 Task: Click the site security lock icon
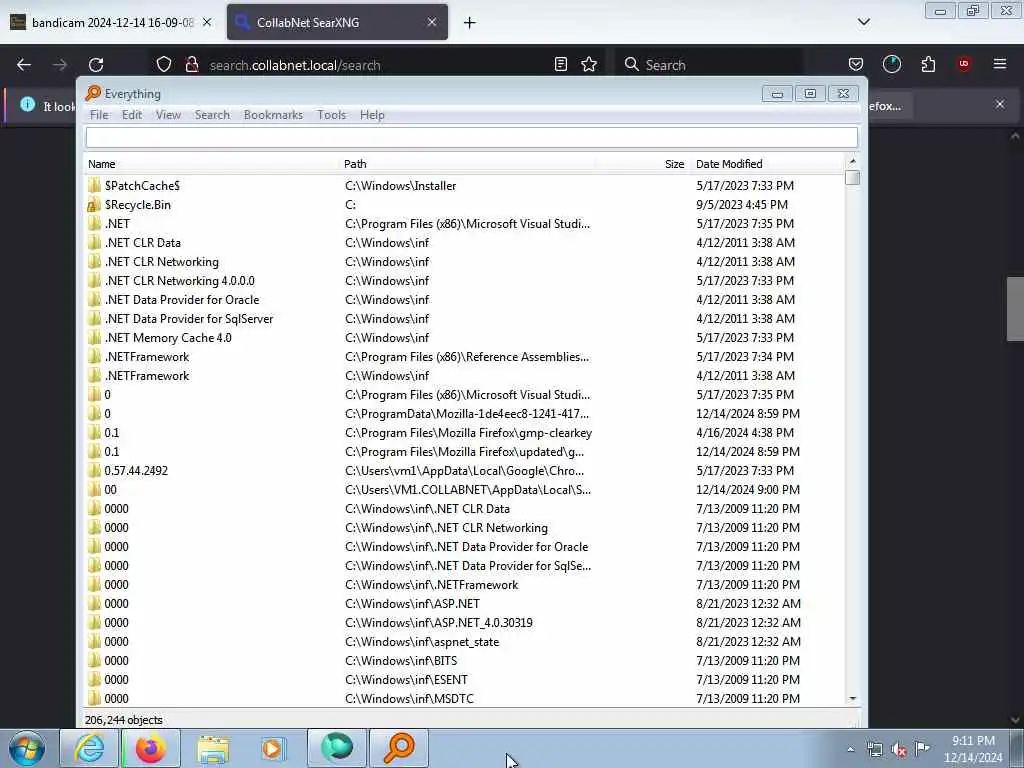(x=191, y=65)
